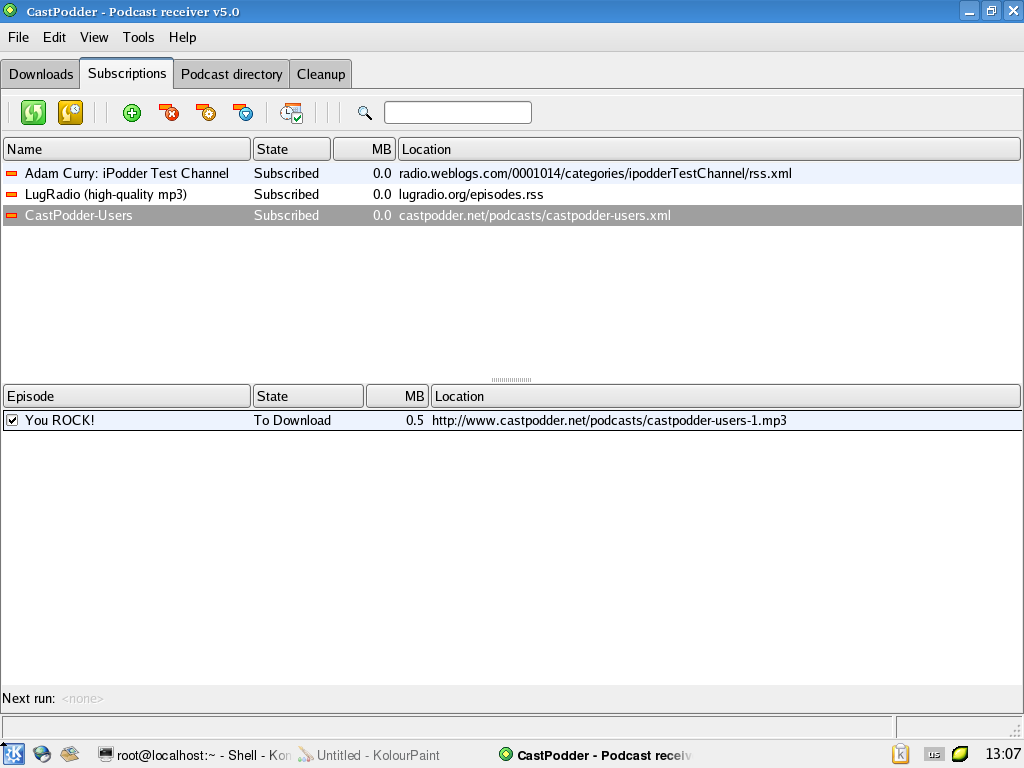Switch to the Untitled - KolourPaint window

369,755
